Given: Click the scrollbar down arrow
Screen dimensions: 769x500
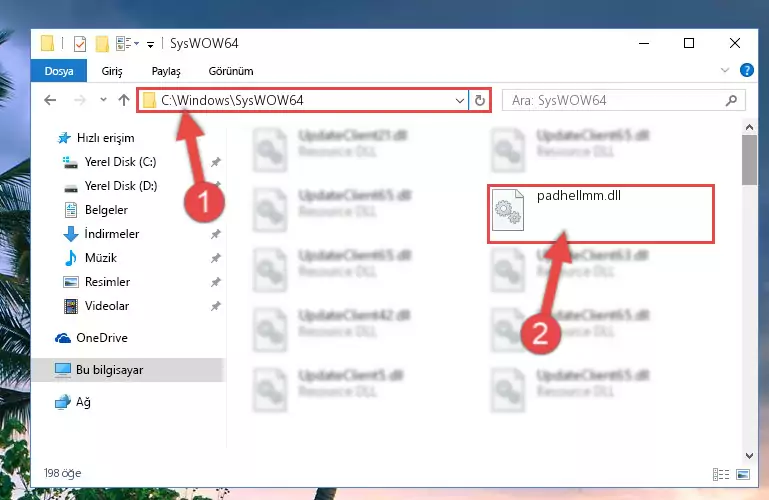Looking at the screenshot, I should 749,455.
